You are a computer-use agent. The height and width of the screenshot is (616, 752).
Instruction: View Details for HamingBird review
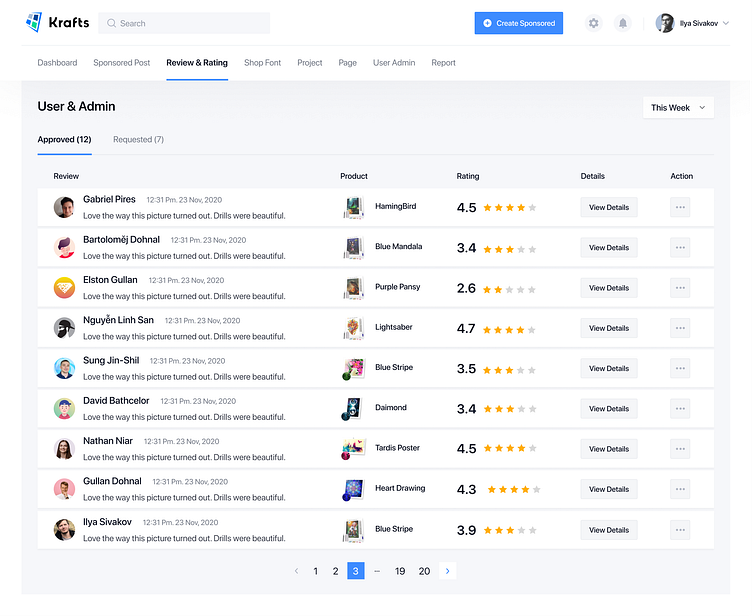609,207
